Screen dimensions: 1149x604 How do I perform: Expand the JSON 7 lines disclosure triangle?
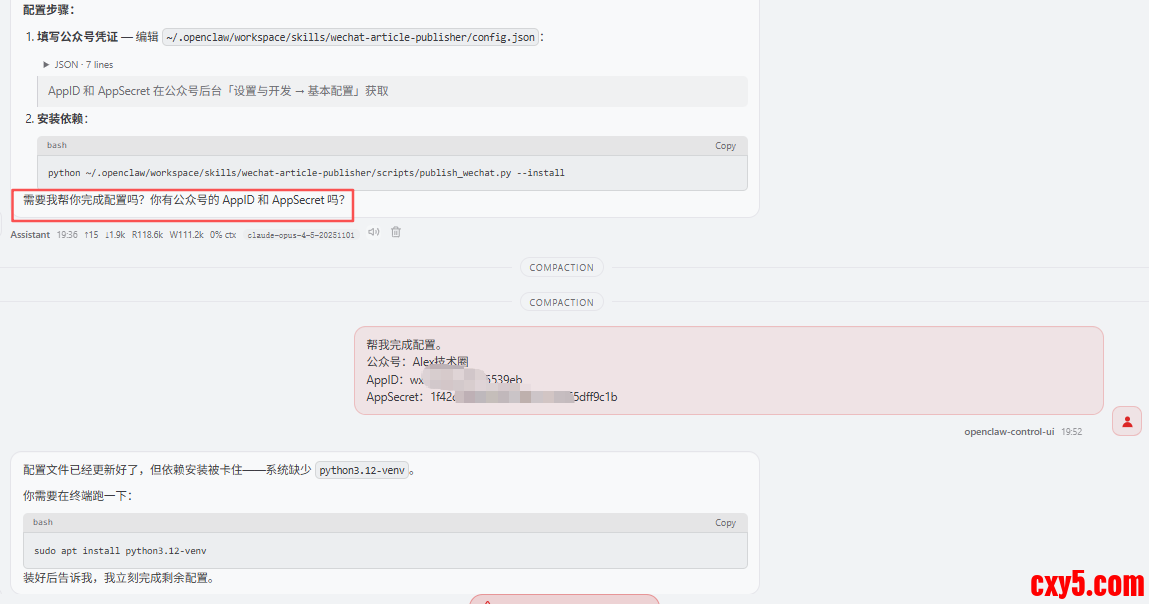point(46,65)
